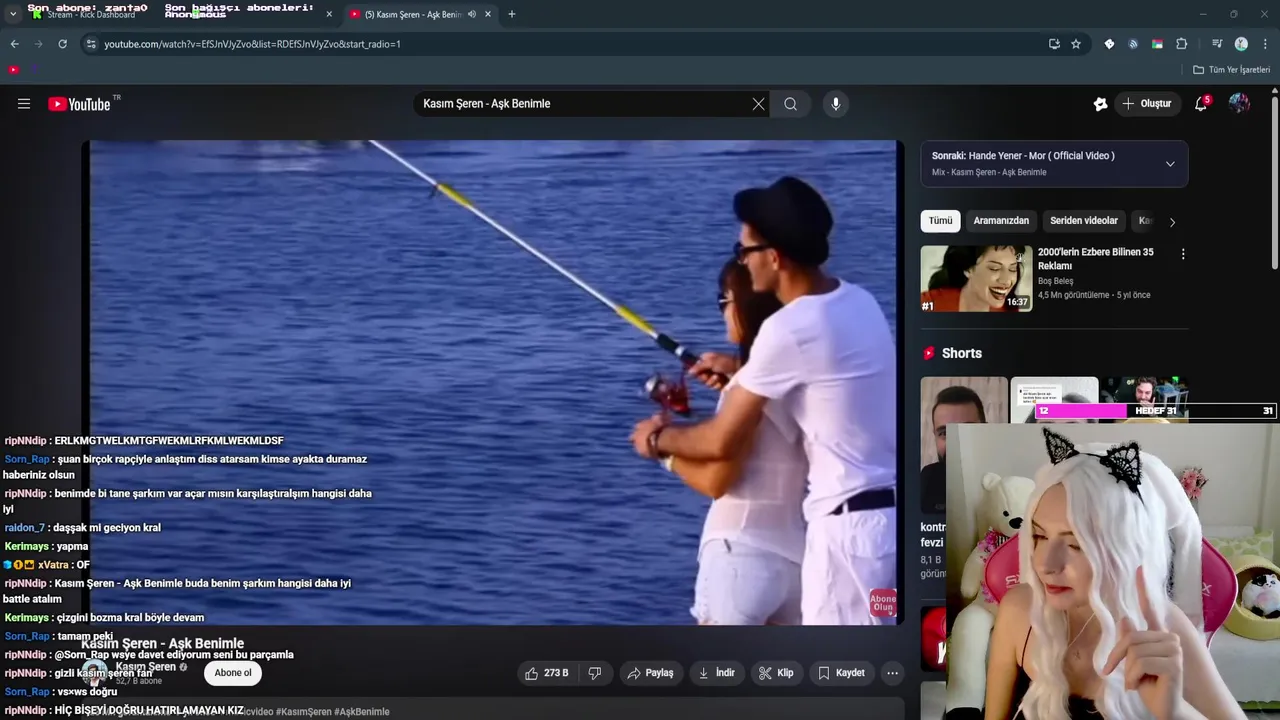
Task: Start voice search with microphone icon
Action: [x=836, y=104]
